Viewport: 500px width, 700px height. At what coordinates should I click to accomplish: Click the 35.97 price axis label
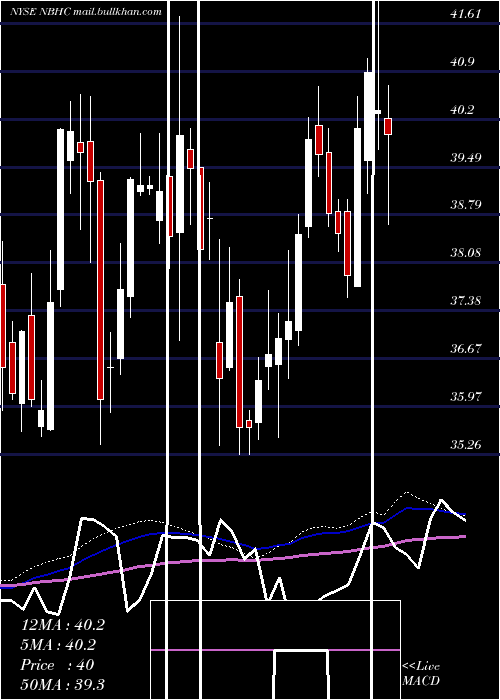click(x=466, y=396)
